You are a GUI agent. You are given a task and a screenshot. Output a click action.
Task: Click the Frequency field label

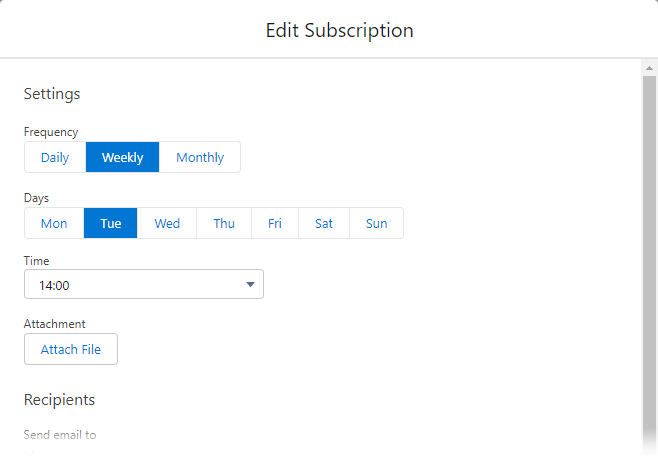[51, 132]
